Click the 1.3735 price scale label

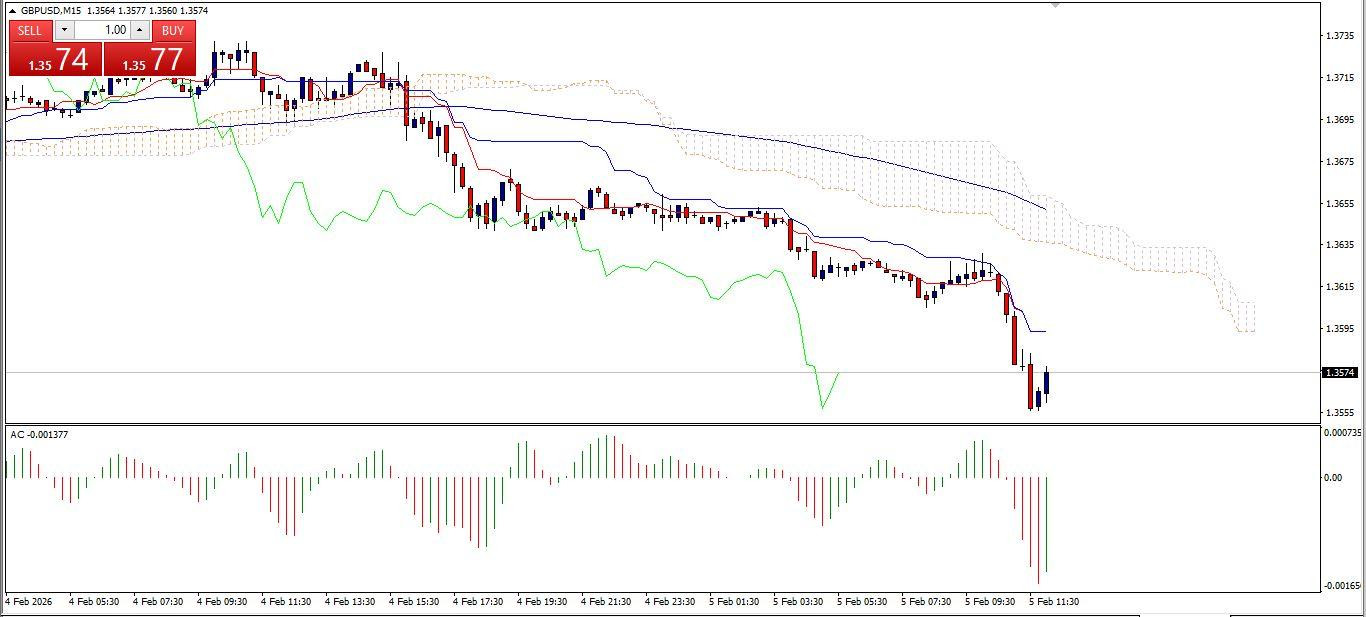click(x=1340, y=36)
